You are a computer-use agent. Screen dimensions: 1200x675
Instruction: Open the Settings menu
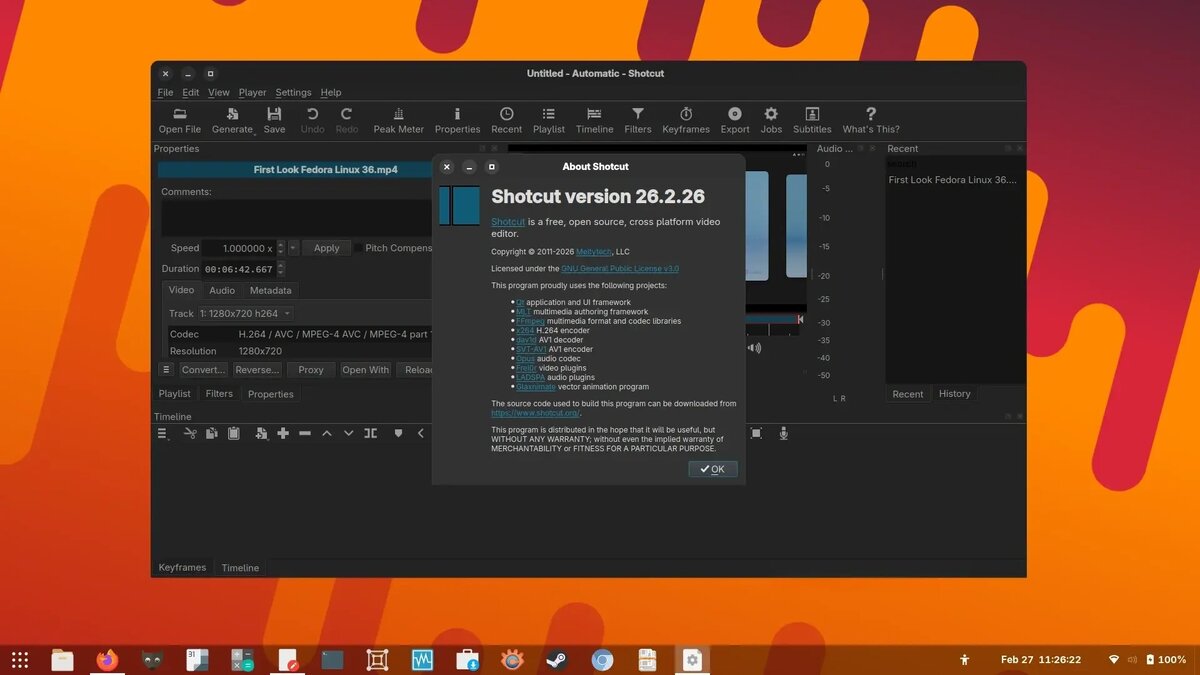tap(294, 92)
